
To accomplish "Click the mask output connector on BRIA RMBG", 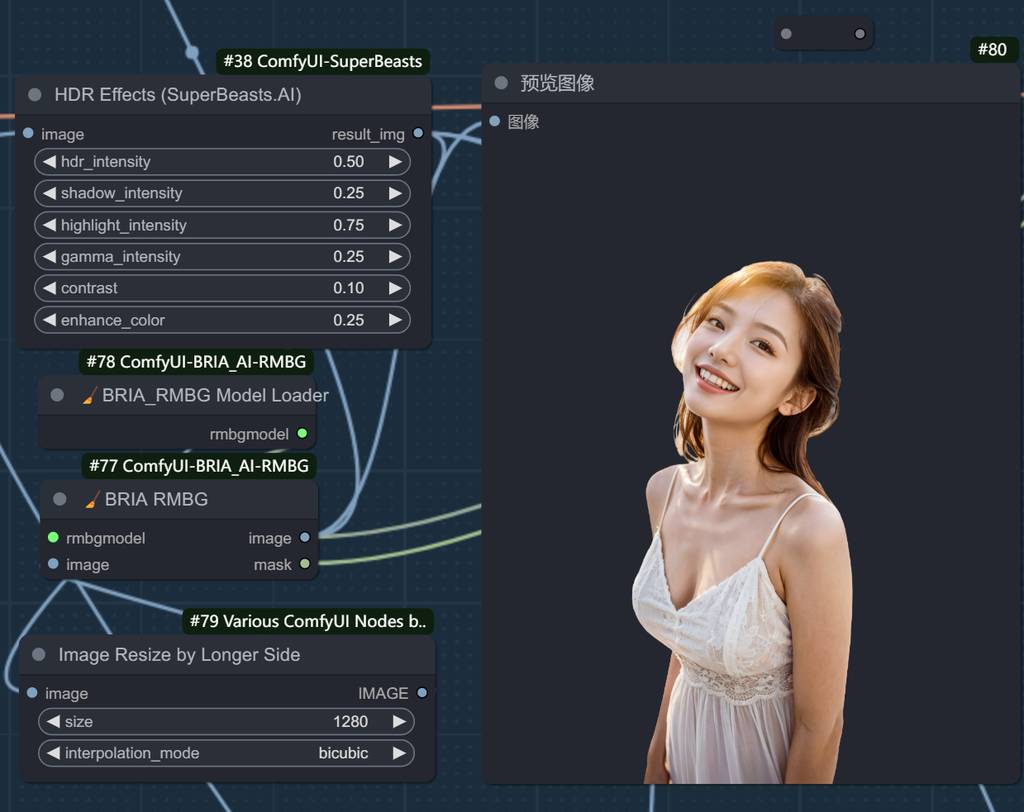I will (x=305, y=564).
